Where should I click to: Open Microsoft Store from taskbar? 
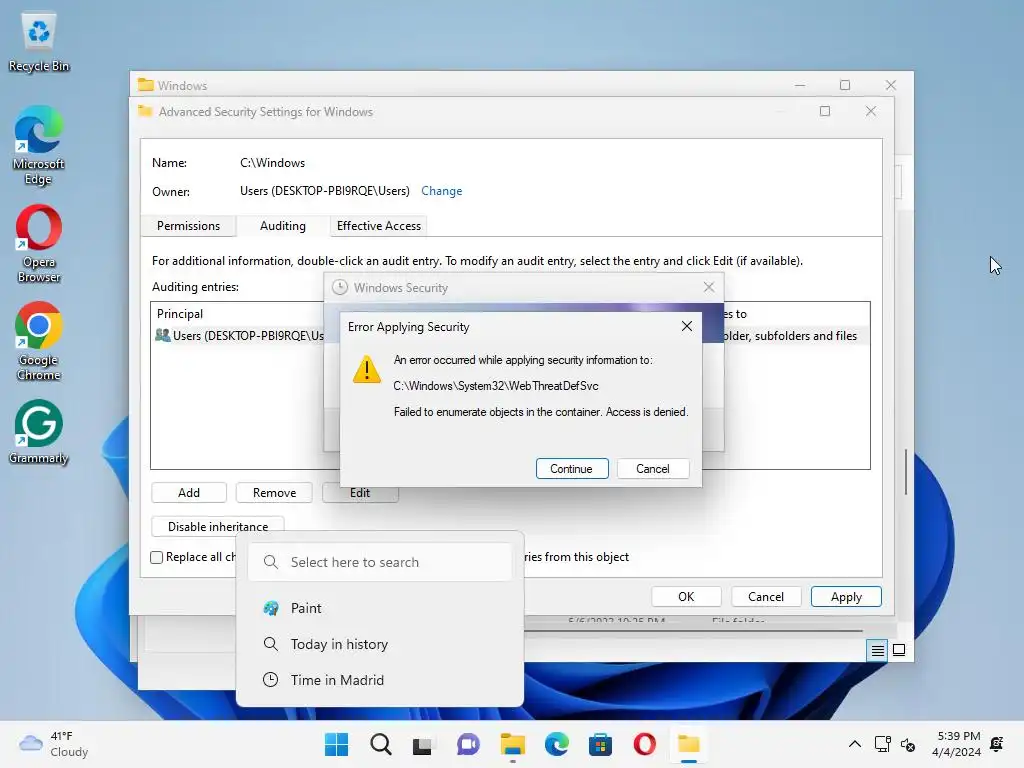pyautogui.click(x=600, y=744)
